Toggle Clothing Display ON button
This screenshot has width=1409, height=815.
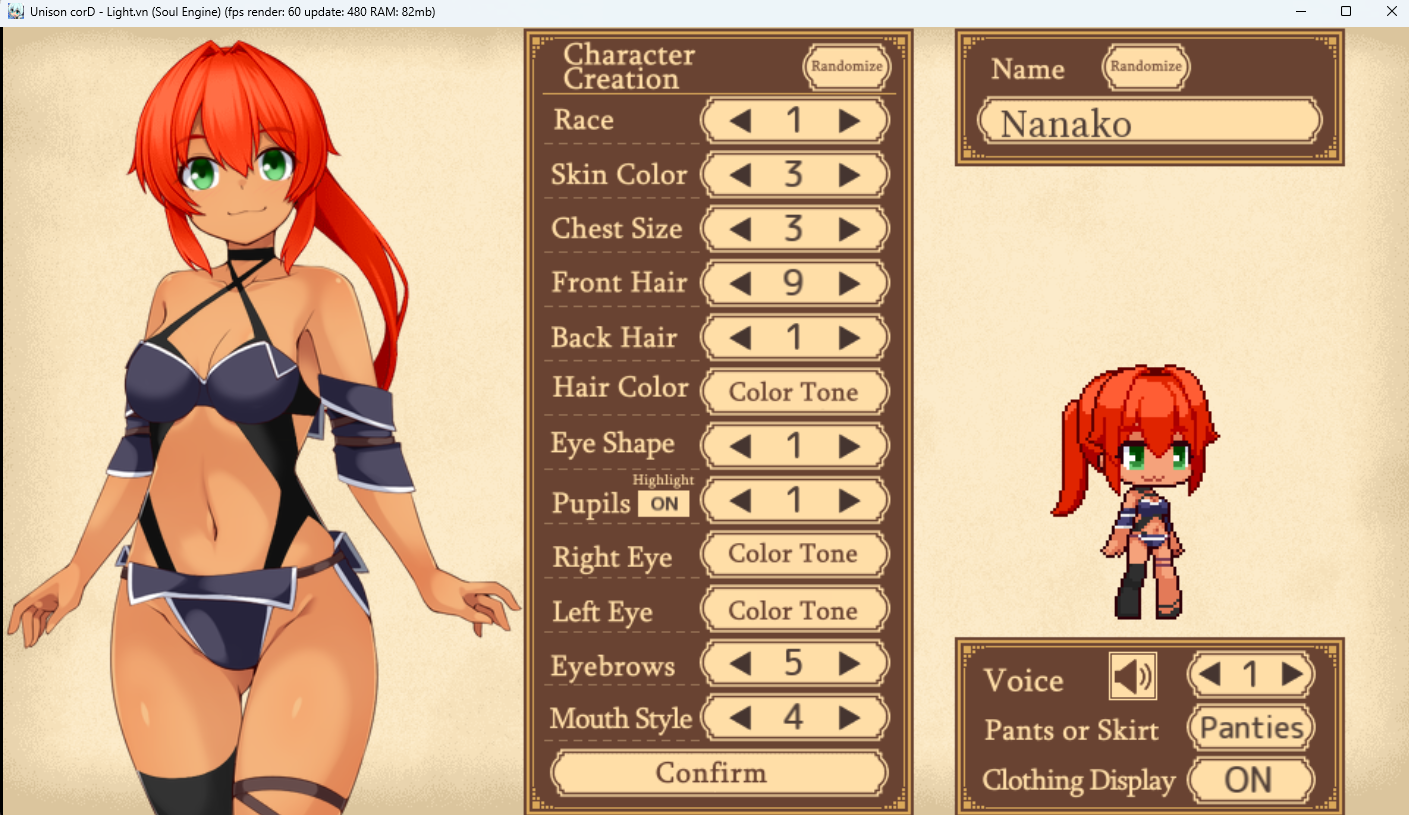point(1250,780)
